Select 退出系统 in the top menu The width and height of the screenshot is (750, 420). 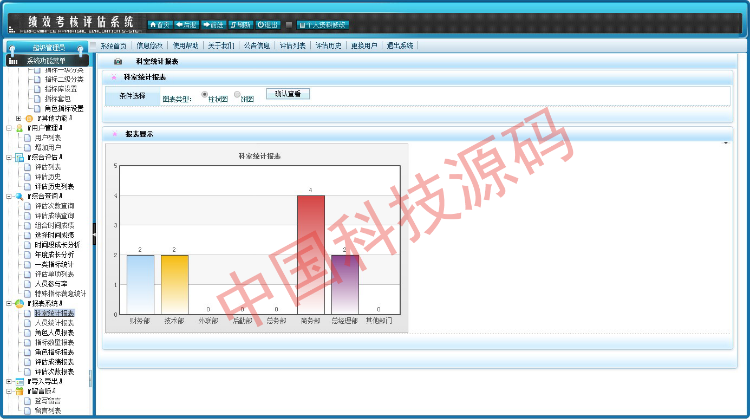pos(400,46)
